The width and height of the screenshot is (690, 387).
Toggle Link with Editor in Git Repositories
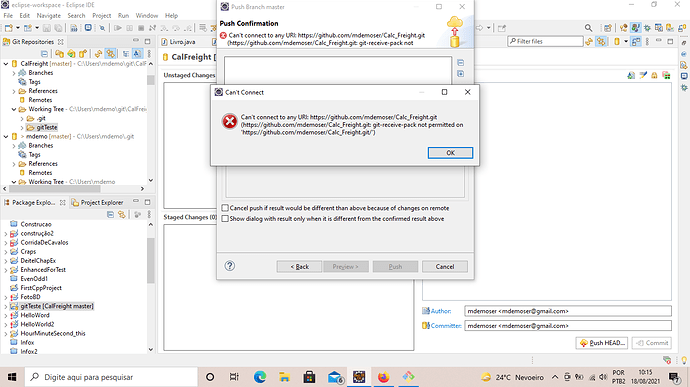coord(110,54)
